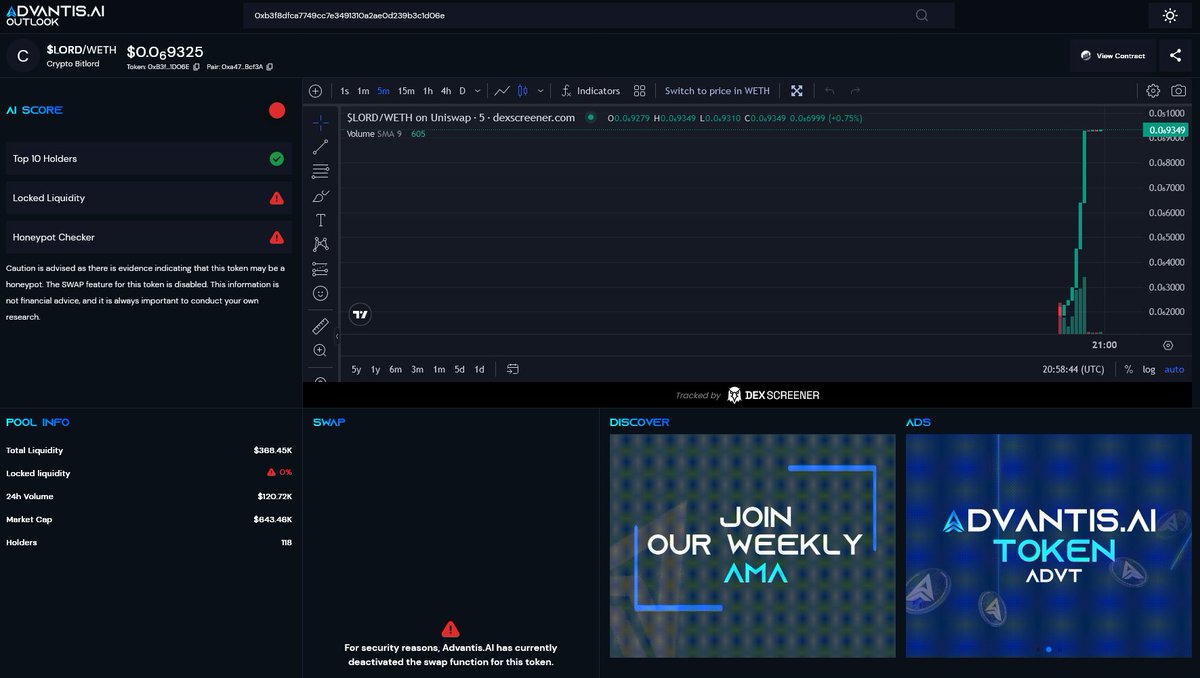1200x678 pixels.
Task: Select the Fibonacci retracement tool
Action: [320, 171]
